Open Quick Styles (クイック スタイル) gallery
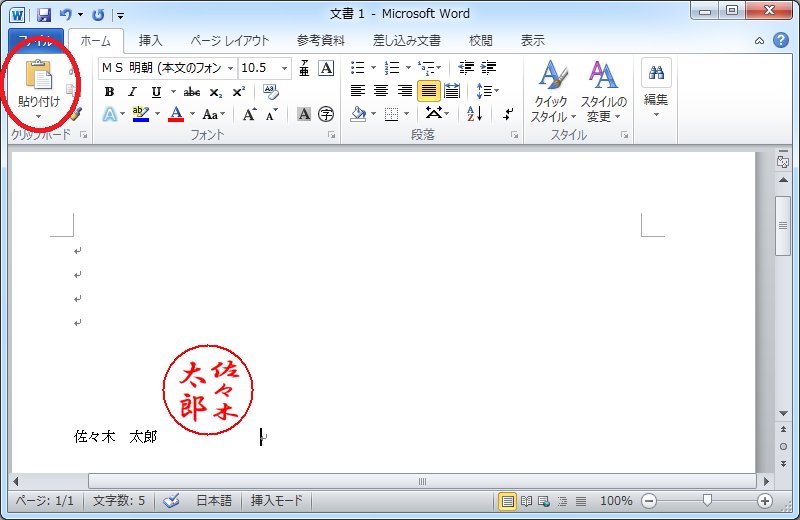This screenshot has height=520, width=800. [553, 91]
